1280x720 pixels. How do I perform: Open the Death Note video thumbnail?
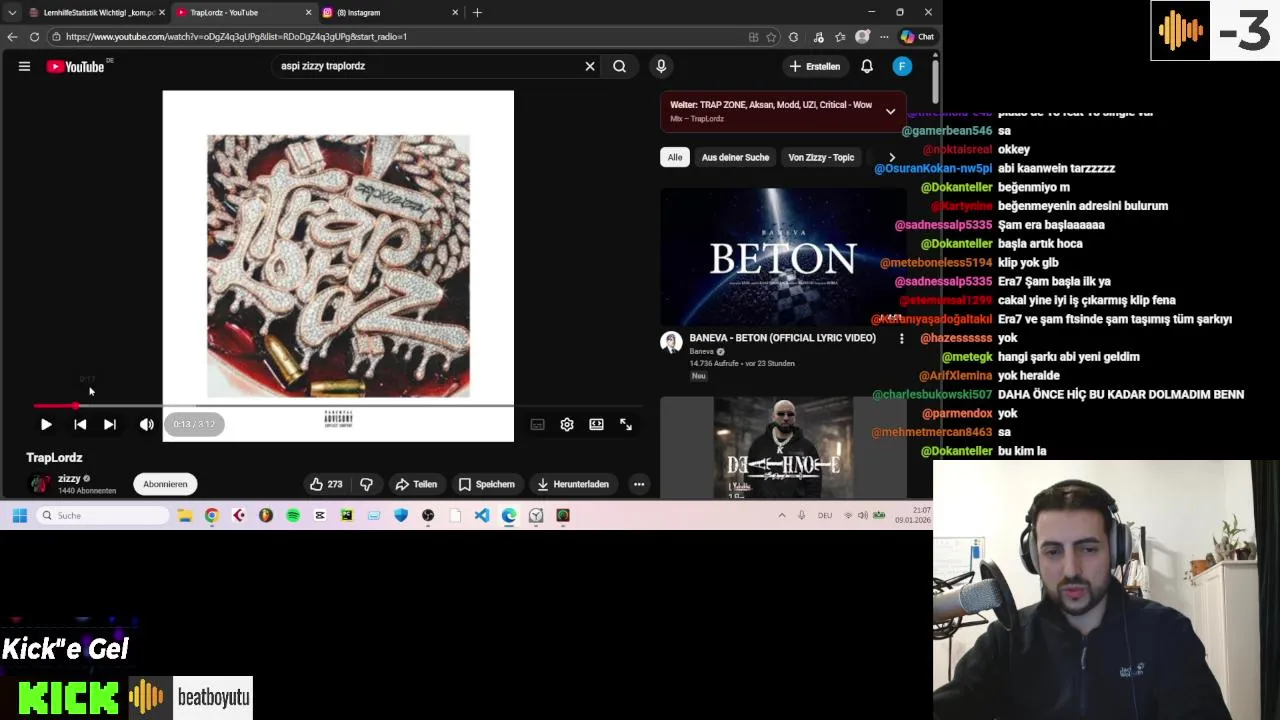(x=783, y=447)
